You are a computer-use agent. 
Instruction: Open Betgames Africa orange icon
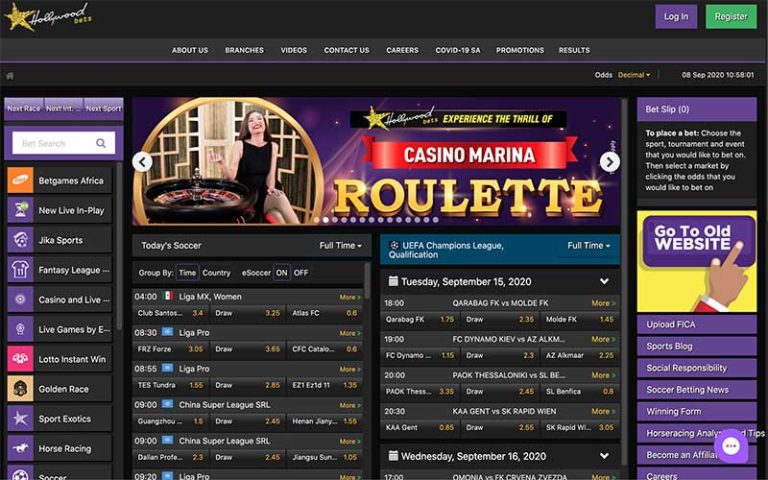pyautogui.click(x=21, y=180)
